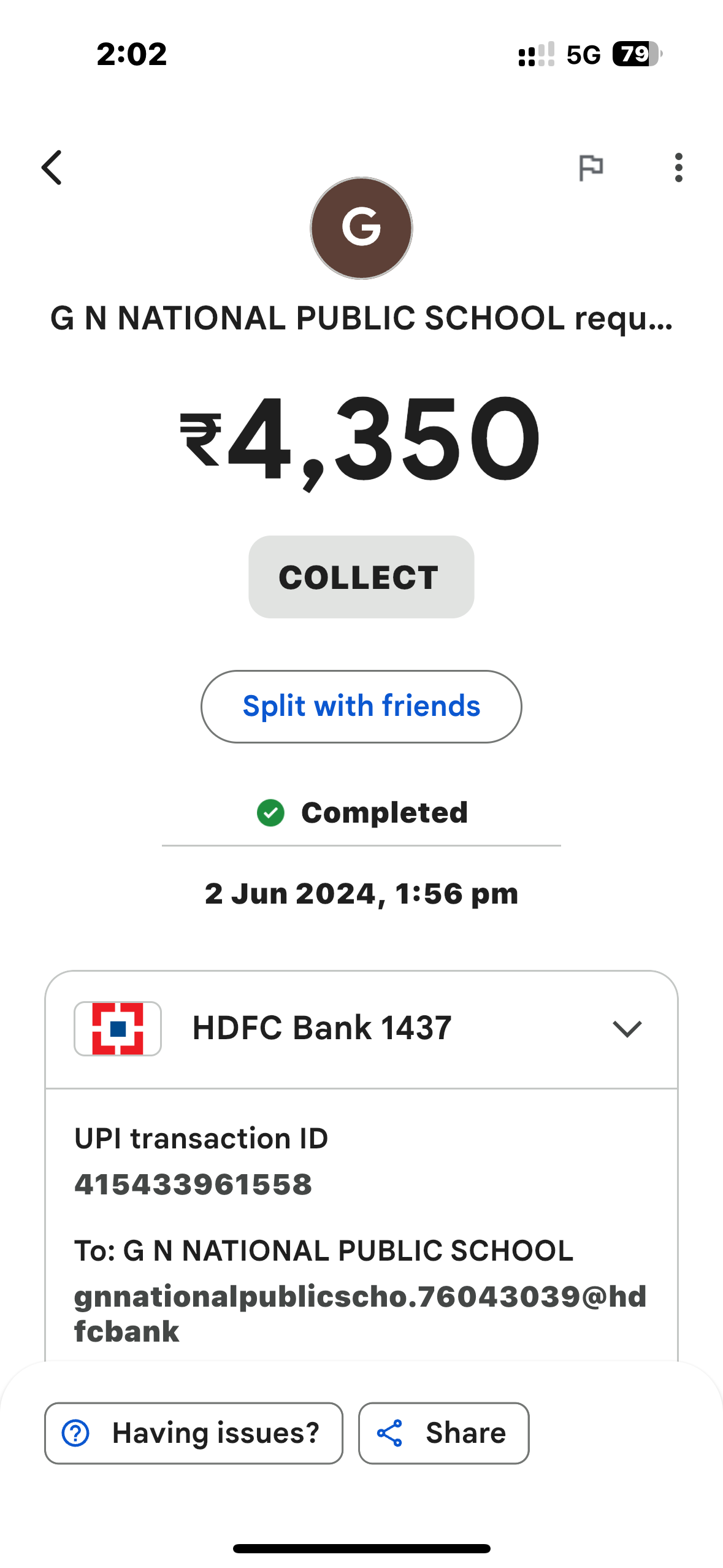The height and width of the screenshot is (1568, 723).
Task: Tap the G N NATIONAL PUBLIC SCHOOL title
Action: click(x=361, y=319)
